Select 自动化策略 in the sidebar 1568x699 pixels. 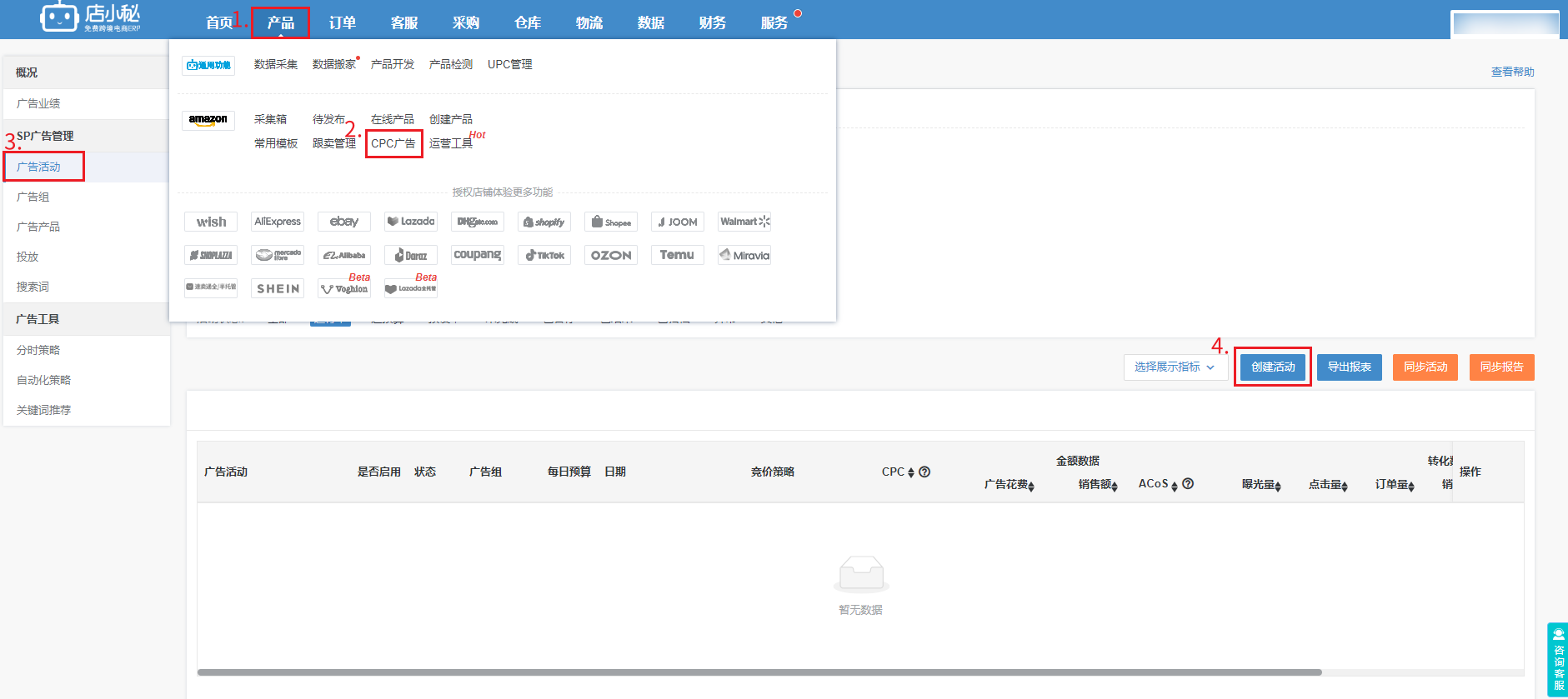44,380
